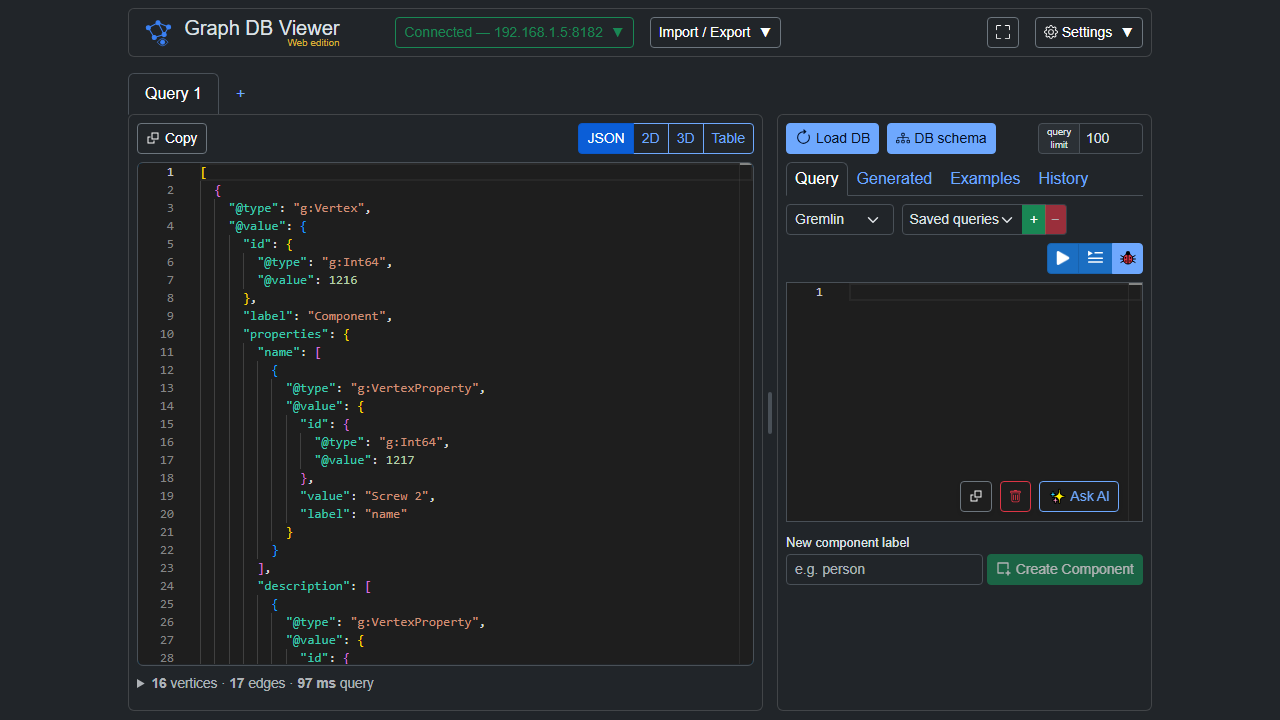The height and width of the screenshot is (720, 1280).
Task: Click the Web edition subtitle
Action: [x=313, y=43]
